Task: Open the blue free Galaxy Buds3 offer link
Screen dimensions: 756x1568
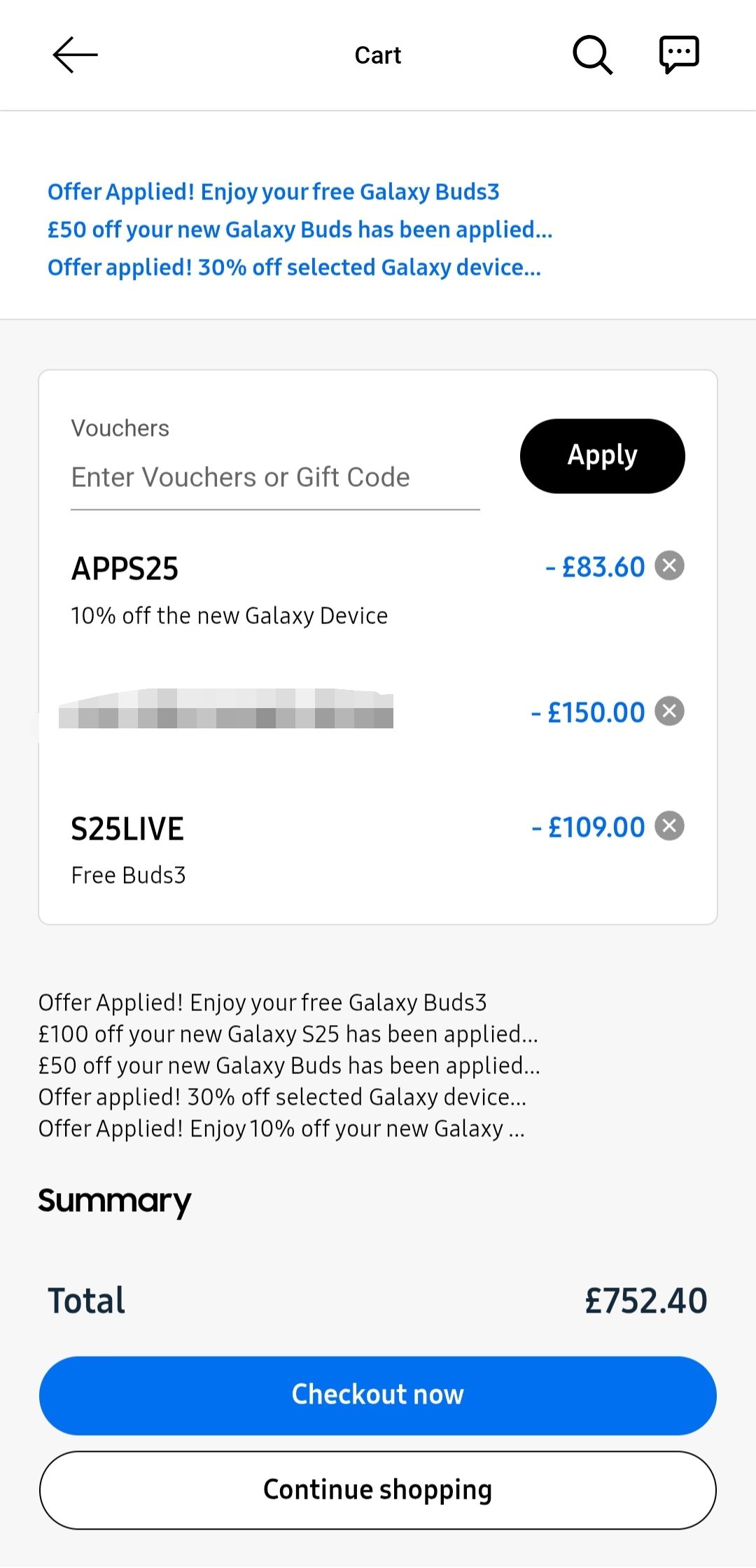Action: pyautogui.click(x=273, y=192)
